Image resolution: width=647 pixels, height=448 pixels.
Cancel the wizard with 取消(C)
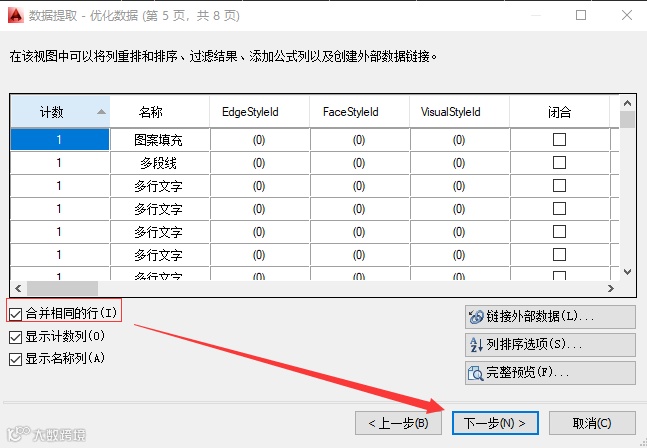pyautogui.click(x=592, y=423)
